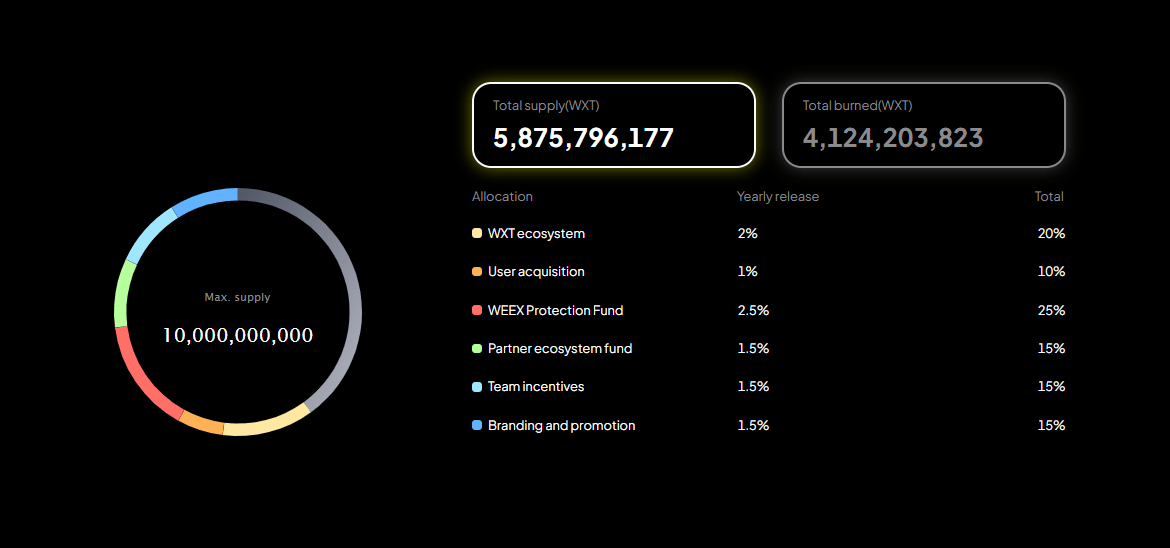Click the pale yellow donut chart segment

click(x=266, y=425)
